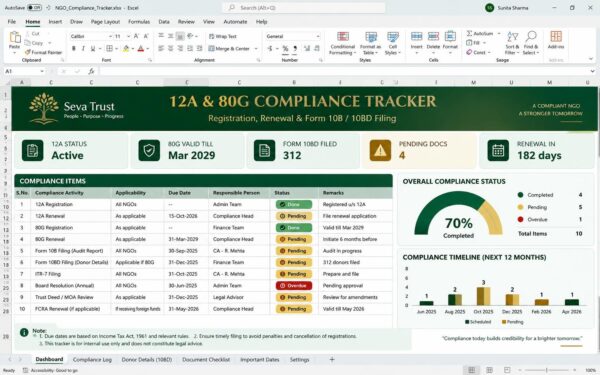Add a new sheet with the plus button

(332, 360)
